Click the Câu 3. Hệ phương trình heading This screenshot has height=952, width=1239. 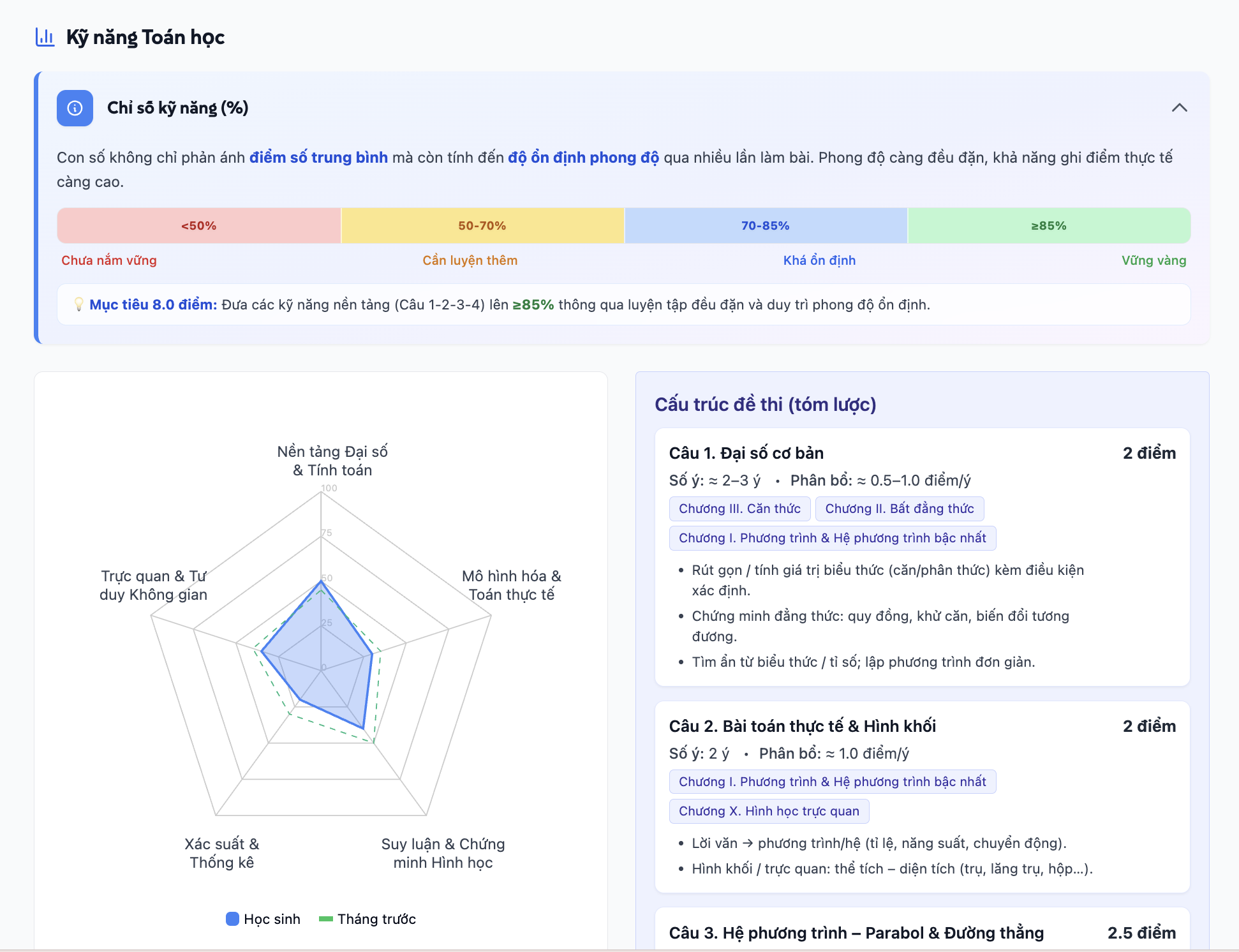(856, 933)
